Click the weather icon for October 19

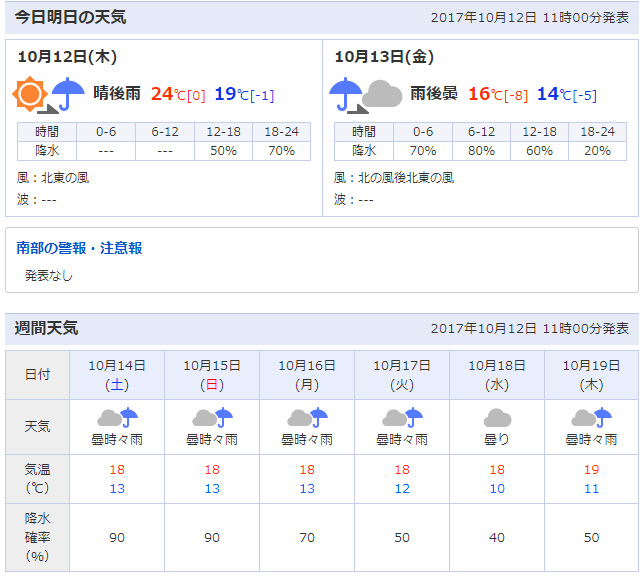(591, 418)
